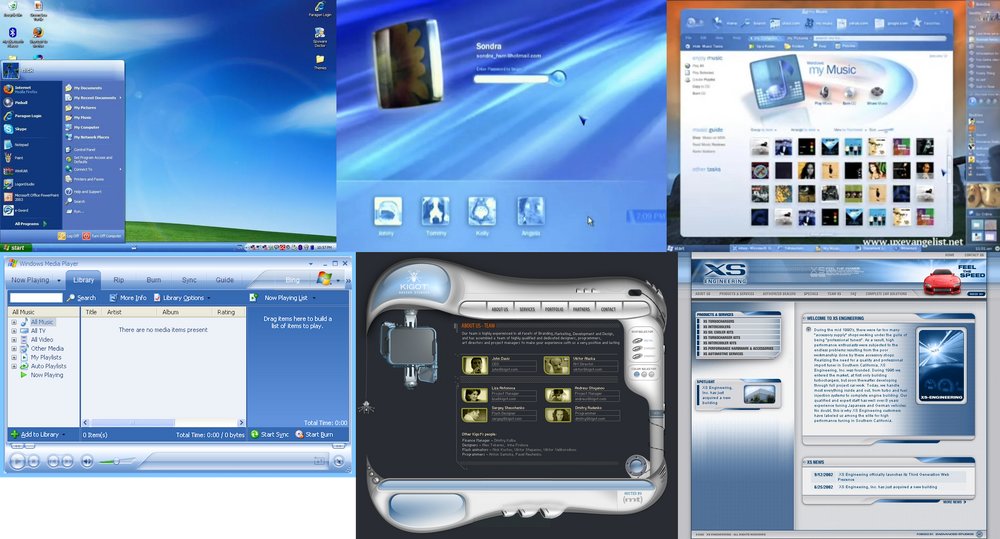Viewport: 1000px width, 539px height.
Task: Open Services in the Kigot site menu
Action: tap(527, 309)
